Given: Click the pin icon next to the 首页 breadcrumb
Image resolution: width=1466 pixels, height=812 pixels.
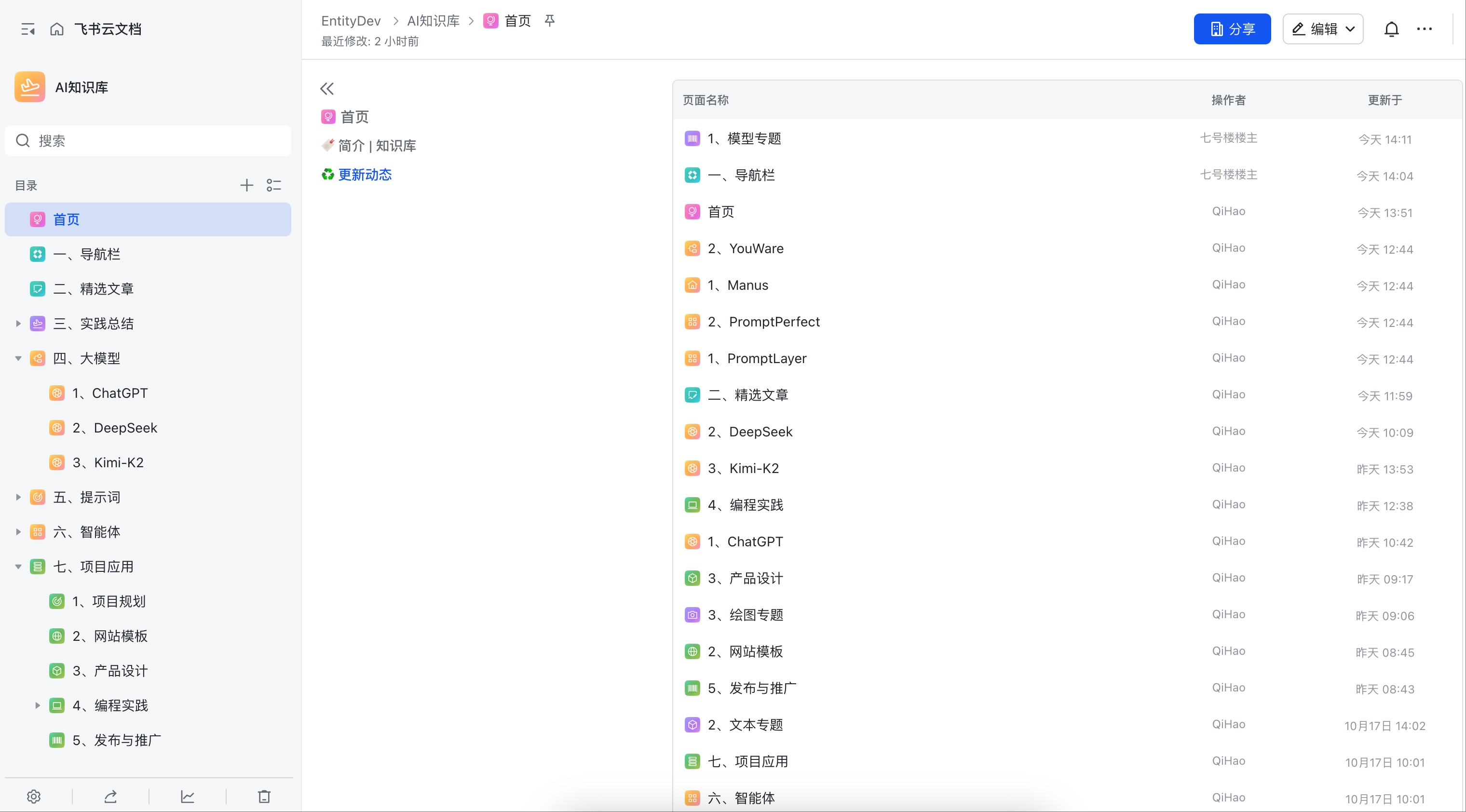Looking at the screenshot, I should click(549, 21).
